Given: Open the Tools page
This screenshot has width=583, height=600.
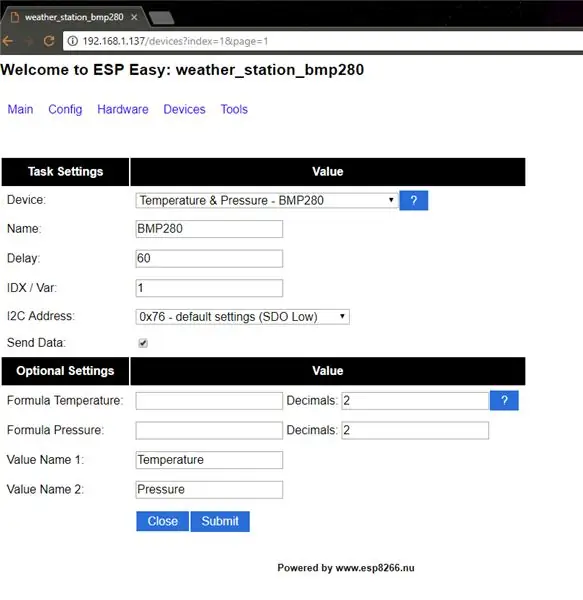Looking at the screenshot, I should (x=234, y=109).
